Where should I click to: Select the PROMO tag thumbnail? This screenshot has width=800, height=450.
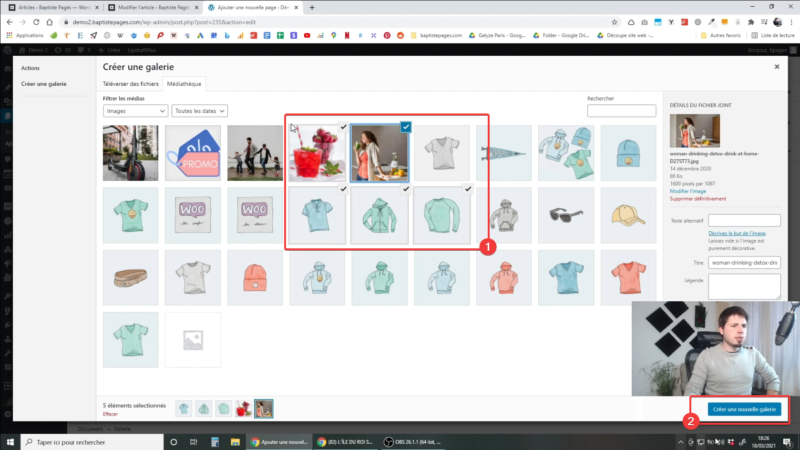(193, 153)
